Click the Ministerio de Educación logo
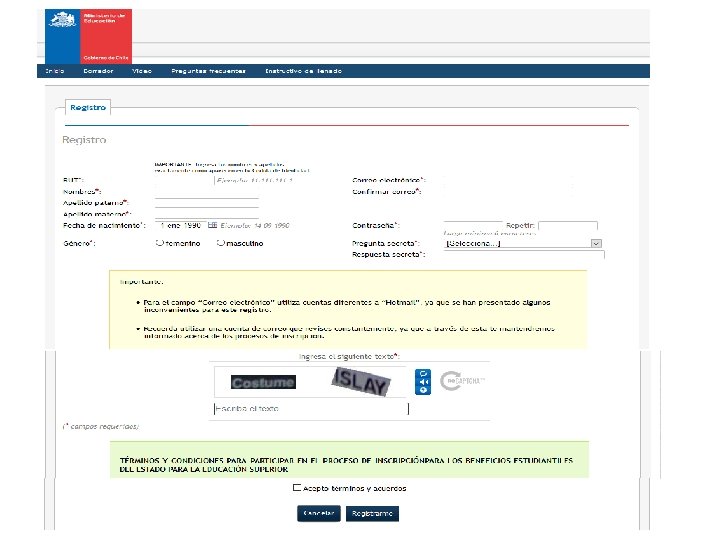Screen dimensions: 720x540 coord(88,36)
